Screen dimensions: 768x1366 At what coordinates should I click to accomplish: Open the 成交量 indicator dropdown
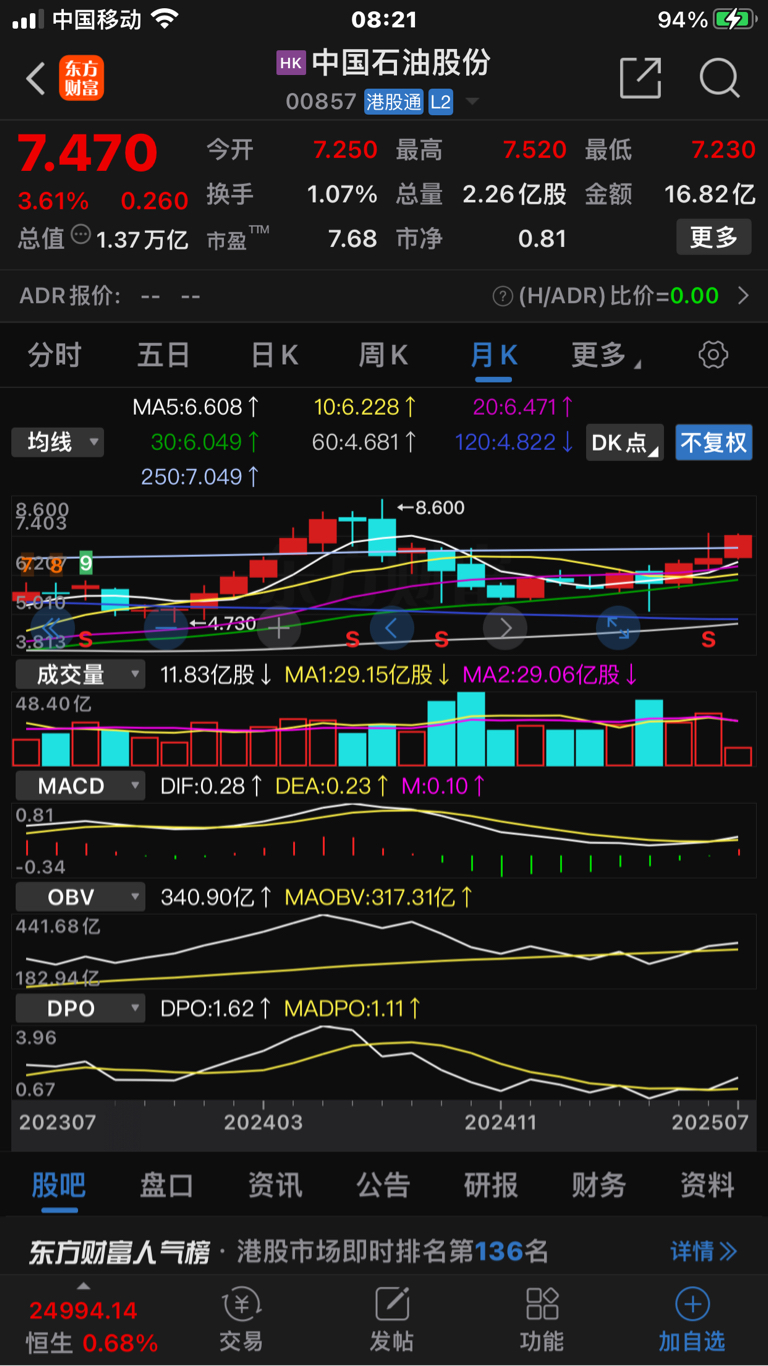(x=80, y=675)
